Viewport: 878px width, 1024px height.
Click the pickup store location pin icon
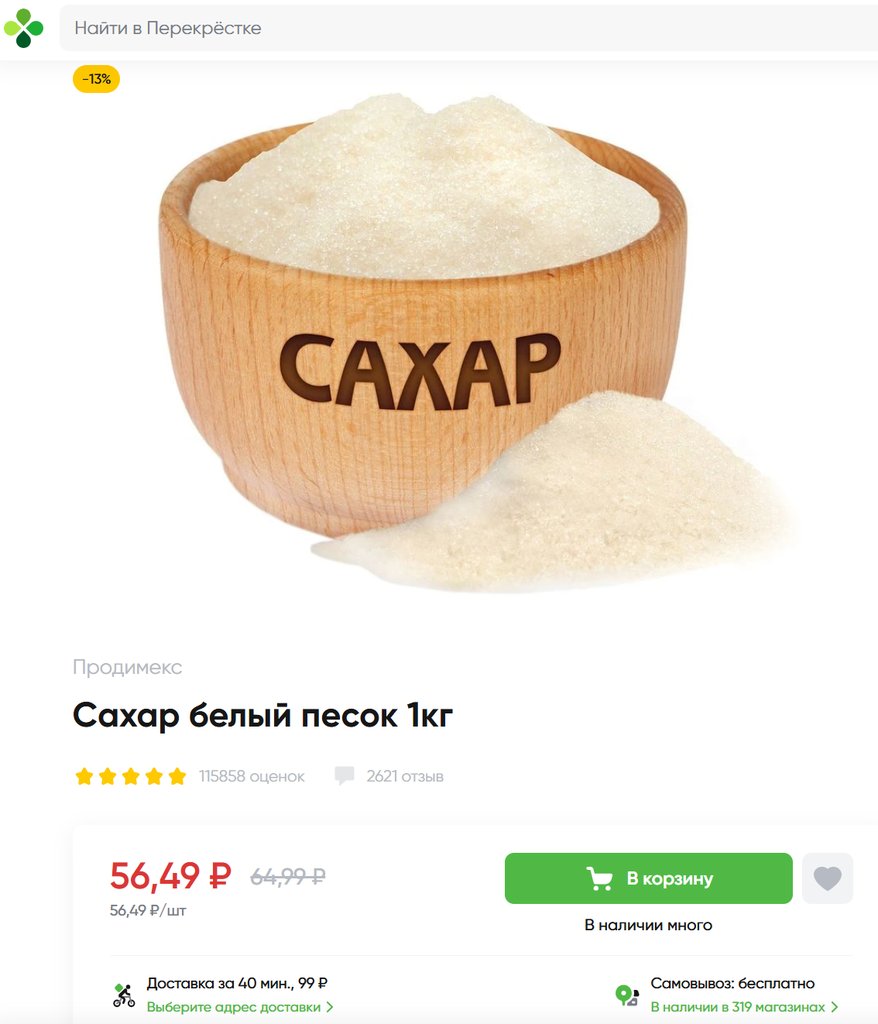[627, 995]
